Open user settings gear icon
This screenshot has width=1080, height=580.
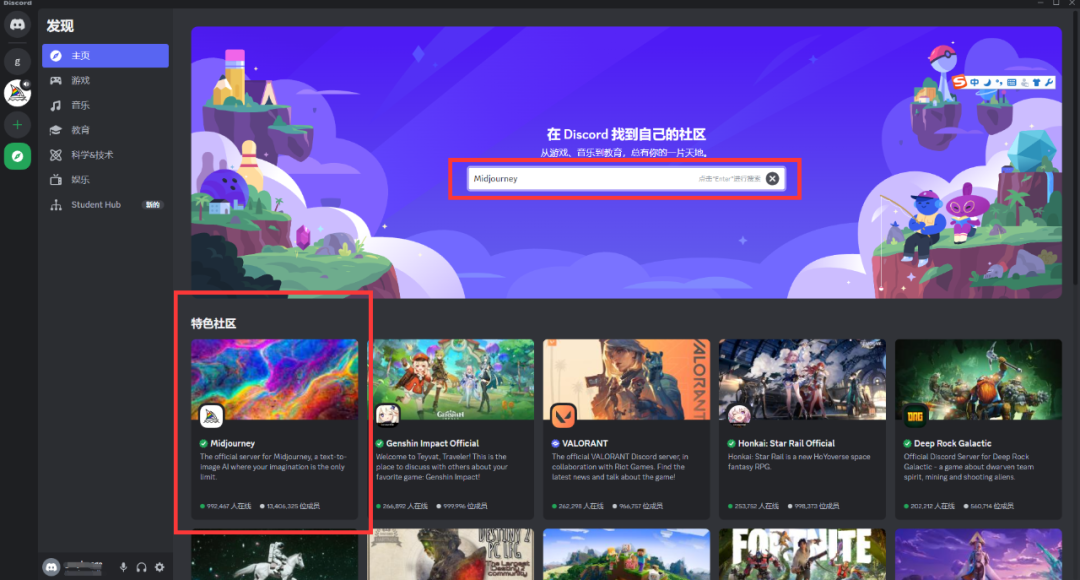[160, 567]
